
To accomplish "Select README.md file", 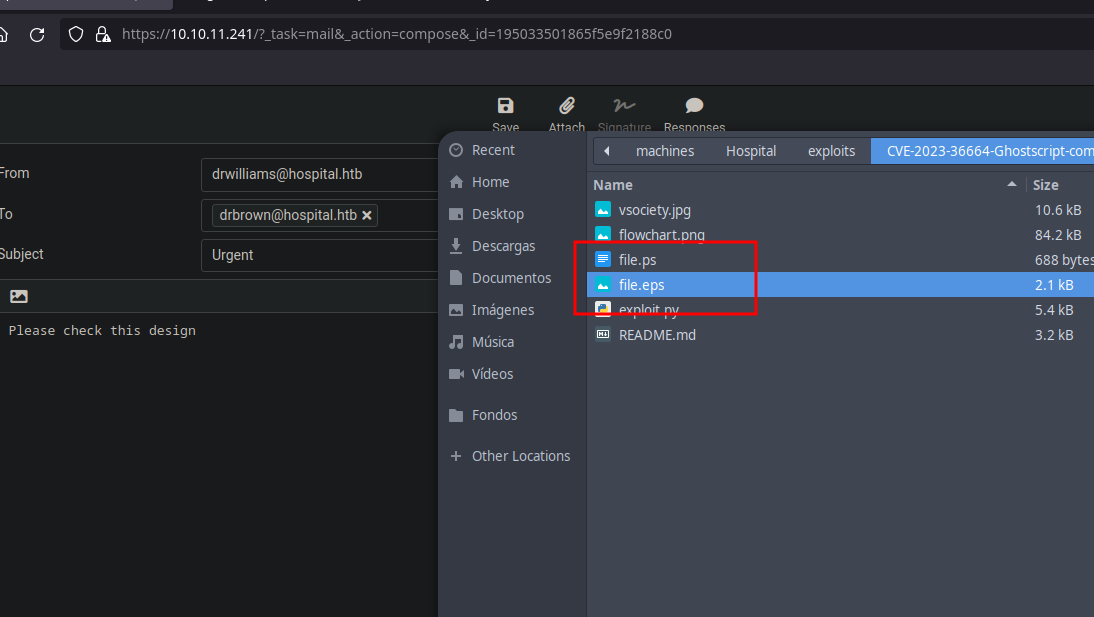I will point(657,335).
